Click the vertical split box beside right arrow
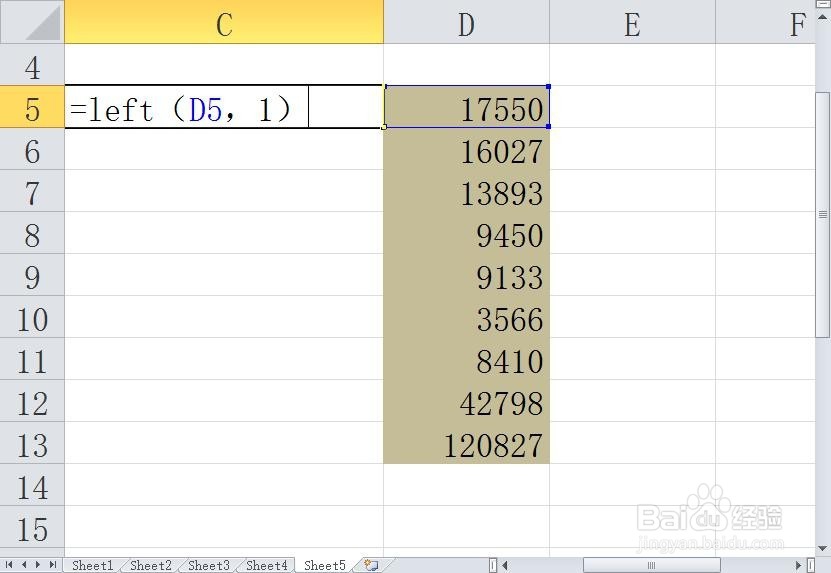Viewport: 831px width, 573px height. tap(811, 566)
